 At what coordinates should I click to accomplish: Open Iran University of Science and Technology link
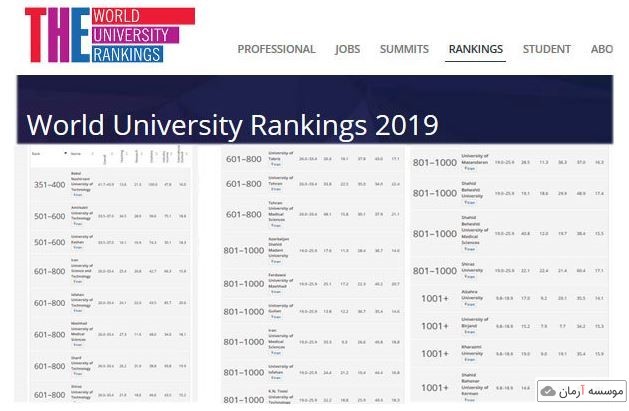(x=82, y=268)
